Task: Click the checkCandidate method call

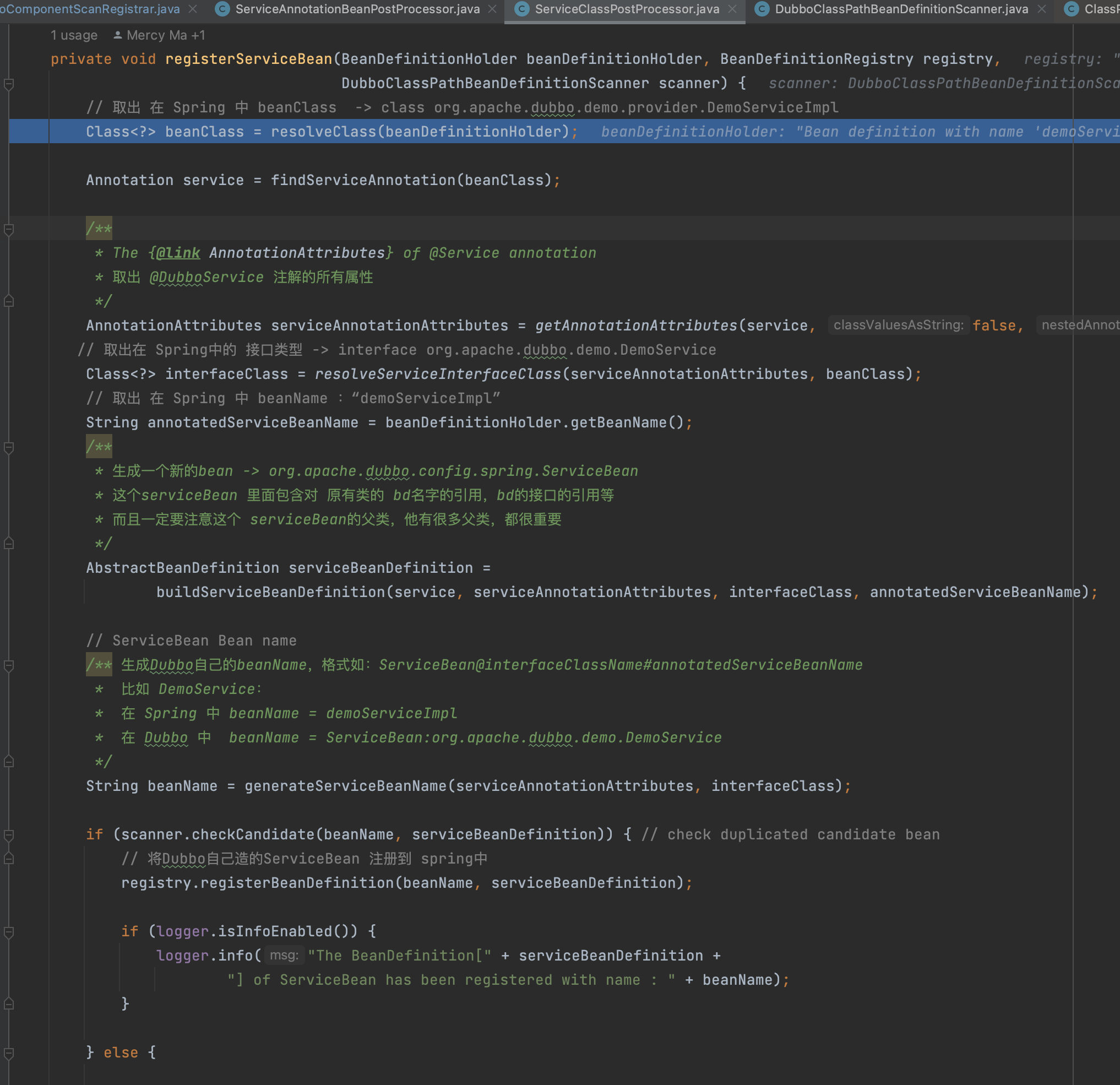Action: pyautogui.click(x=253, y=834)
